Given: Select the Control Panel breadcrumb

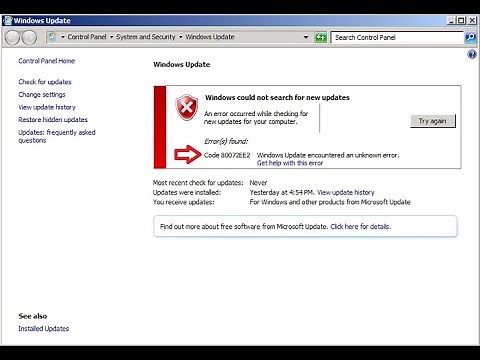Looking at the screenshot, I should (87, 37).
